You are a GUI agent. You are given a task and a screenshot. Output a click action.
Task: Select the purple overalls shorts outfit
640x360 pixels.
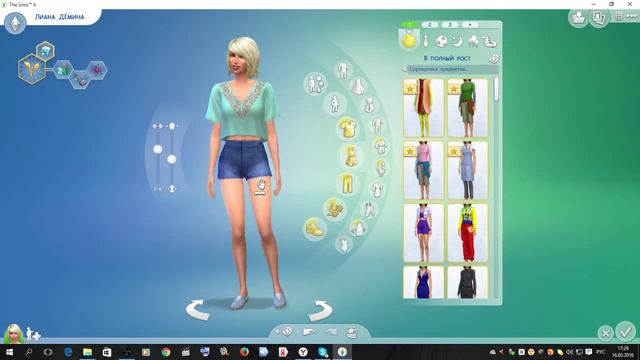pos(423,233)
